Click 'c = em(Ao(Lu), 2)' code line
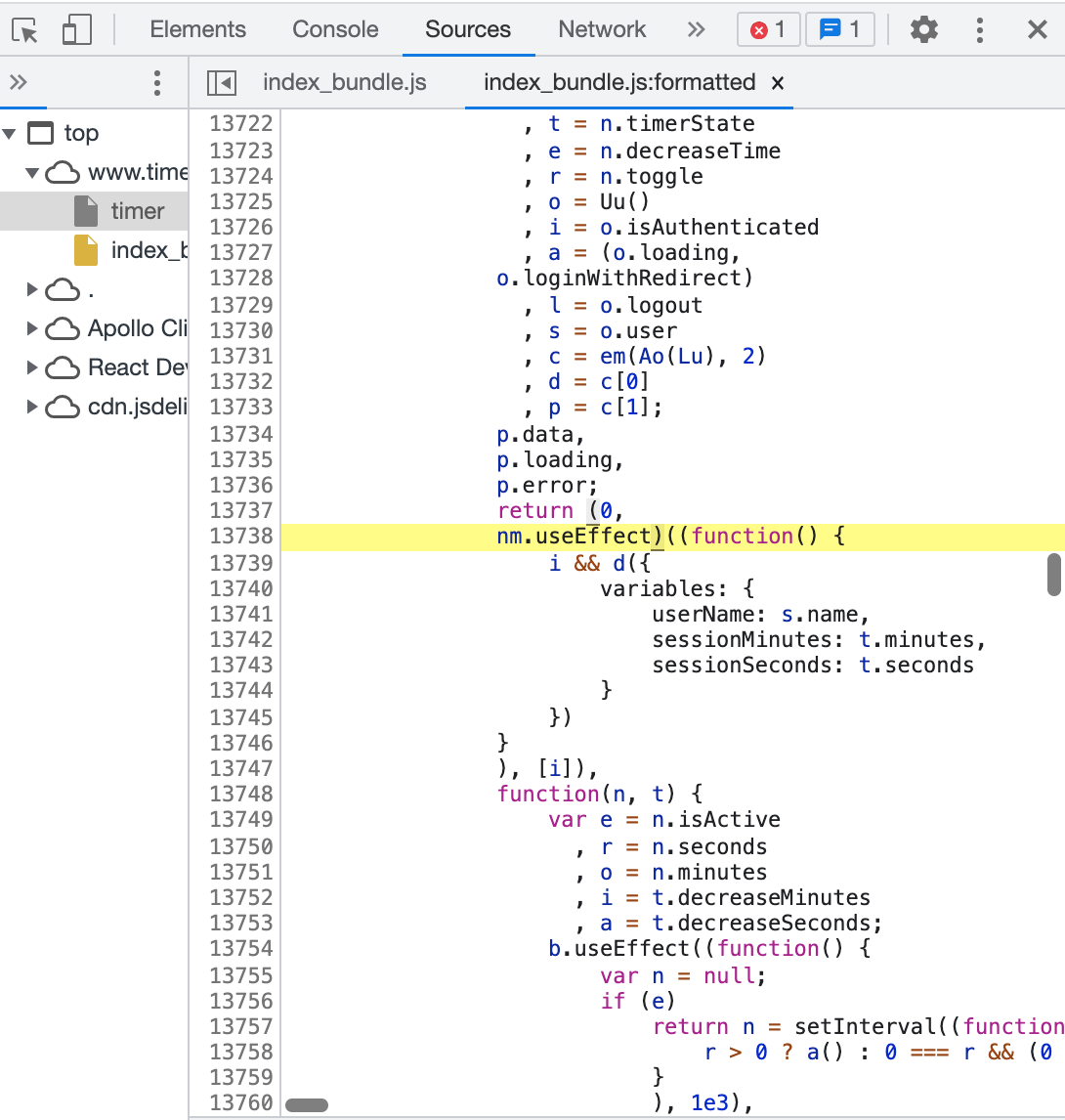Image resolution: width=1065 pixels, height=1120 pixels. pyautogui.click(x=658, y=357)
